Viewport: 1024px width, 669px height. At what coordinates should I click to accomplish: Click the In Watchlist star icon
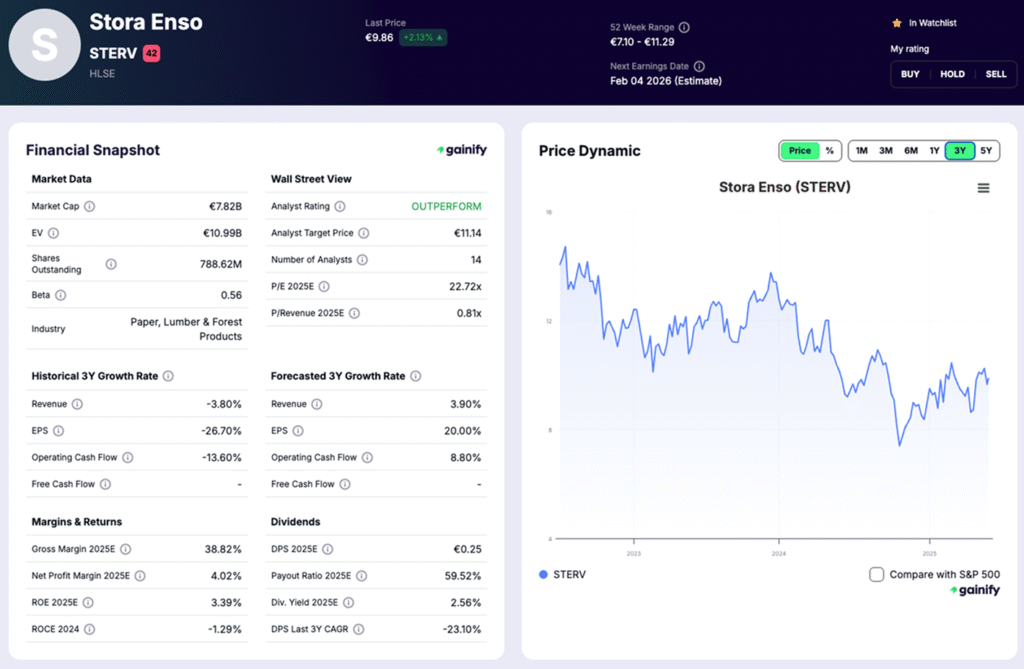point(897,22)
